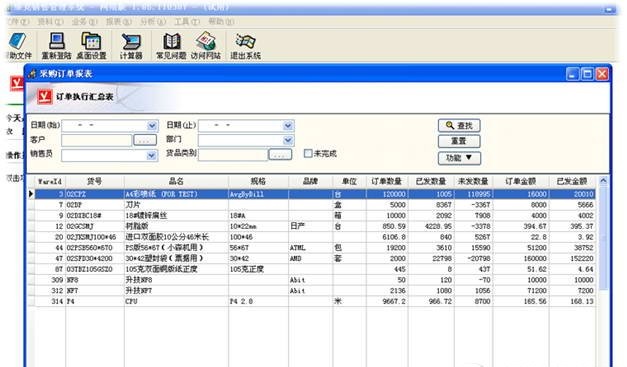Click the -20798 unshipped quantity cell
627x367 pixels.
point(473,259)
